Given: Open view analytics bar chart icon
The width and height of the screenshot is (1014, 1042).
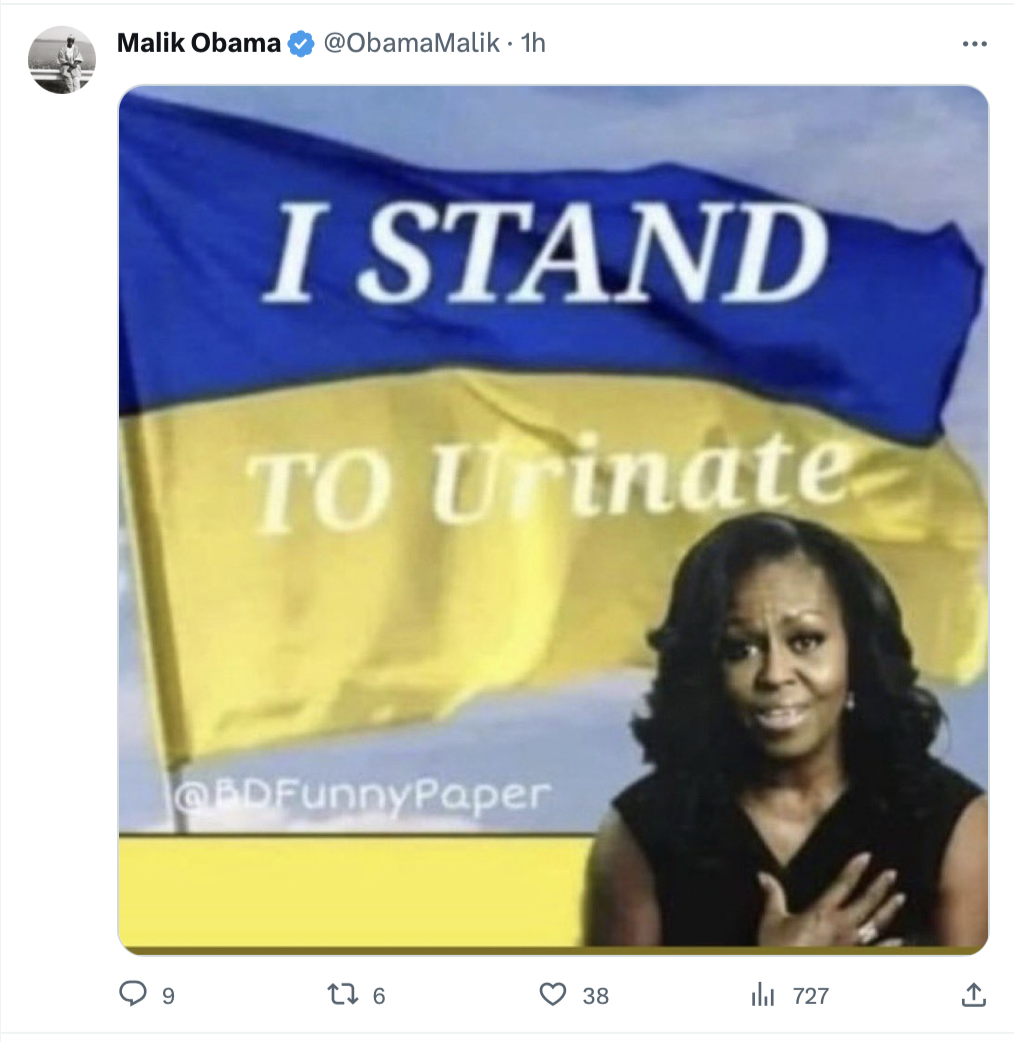Looking at the screenshot, I should tap(763, 994).
